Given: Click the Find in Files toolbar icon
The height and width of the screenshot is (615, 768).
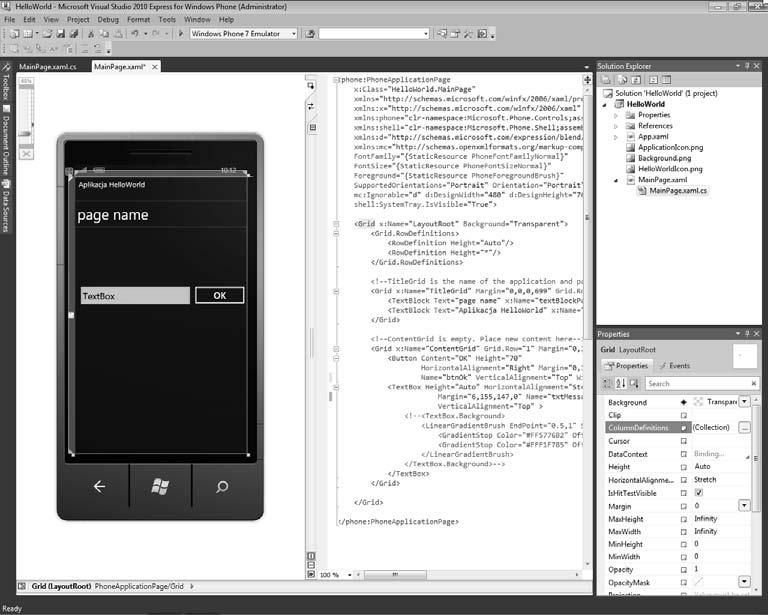Looking at the screenshot, I should coord(310,34).
